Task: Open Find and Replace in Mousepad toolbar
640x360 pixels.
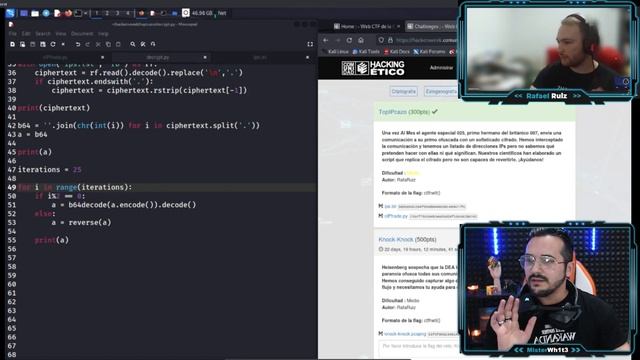Action: pos(143,44)
